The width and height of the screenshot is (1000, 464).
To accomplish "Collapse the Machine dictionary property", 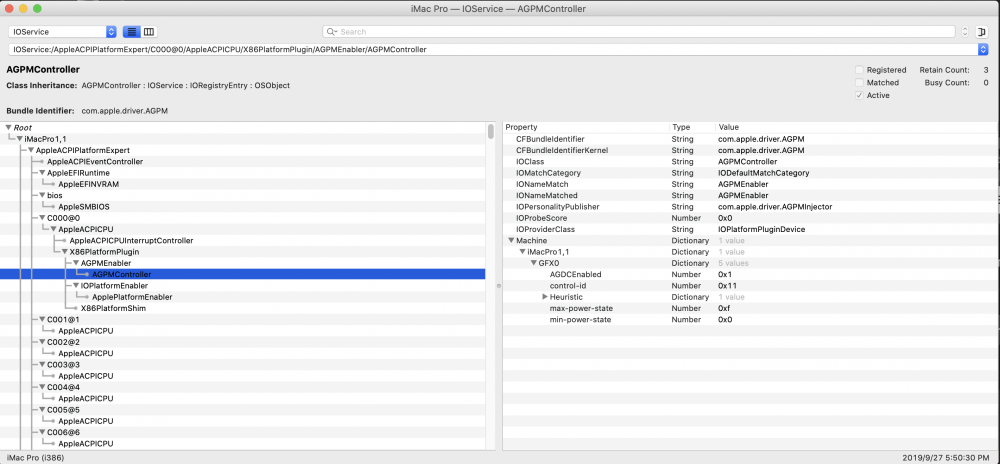I will click(x=511, y=241).
